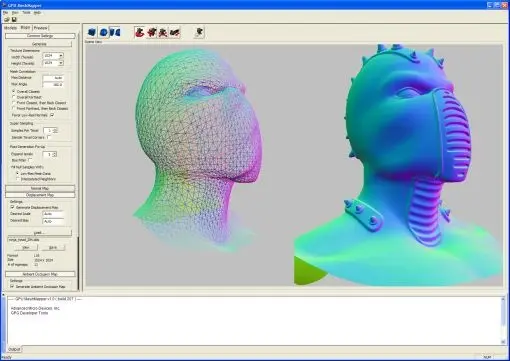Click the first red camera-mode icon
The image size is (510, 361).
[x=140, y=32]
